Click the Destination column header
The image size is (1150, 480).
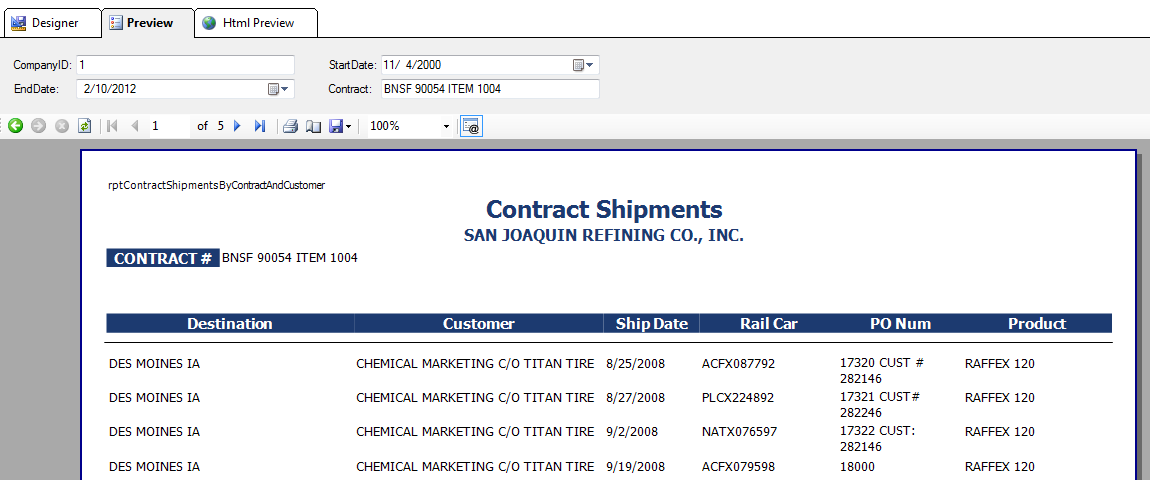coord(230,324)
